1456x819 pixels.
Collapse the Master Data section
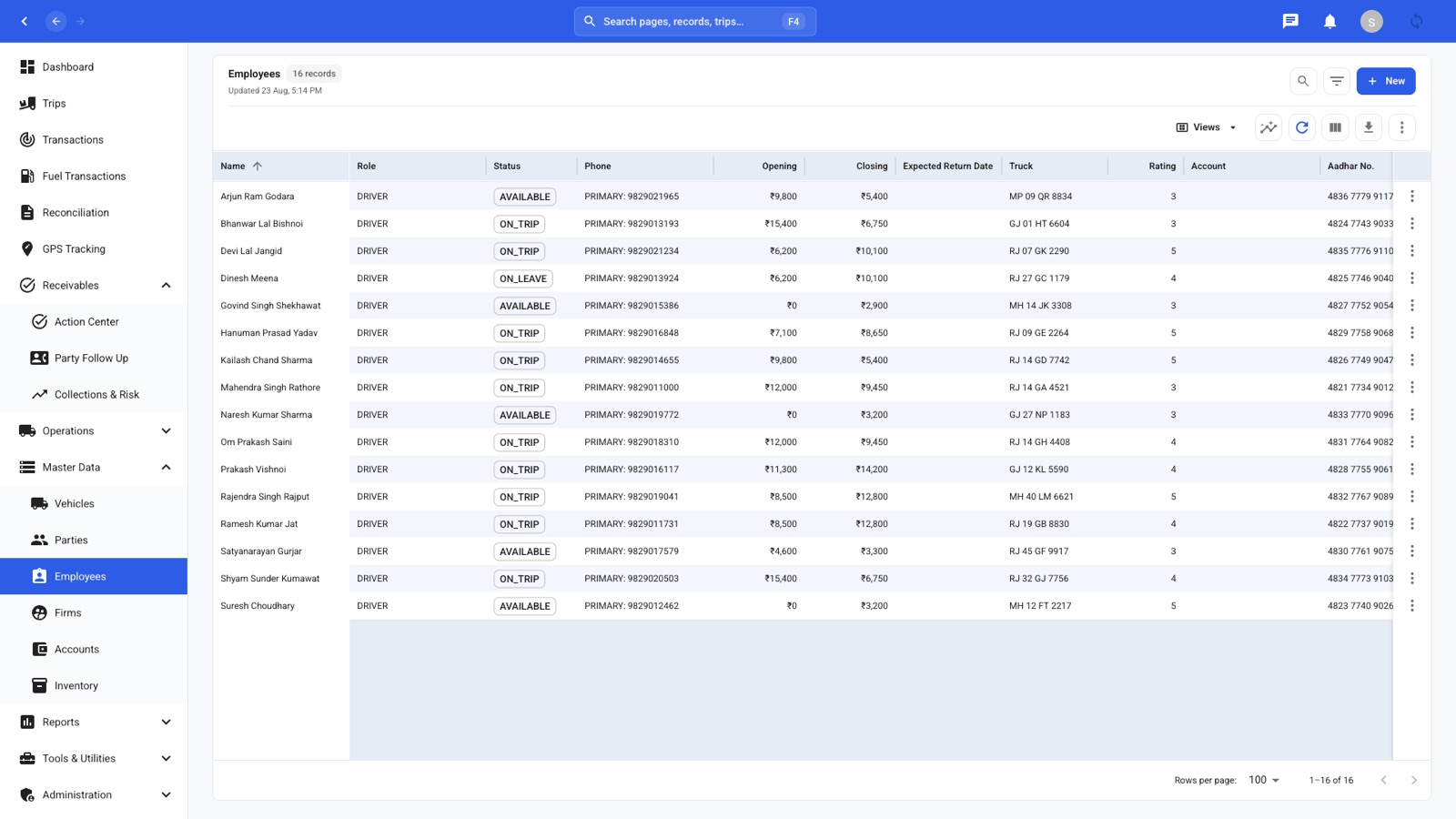point(166,468)
